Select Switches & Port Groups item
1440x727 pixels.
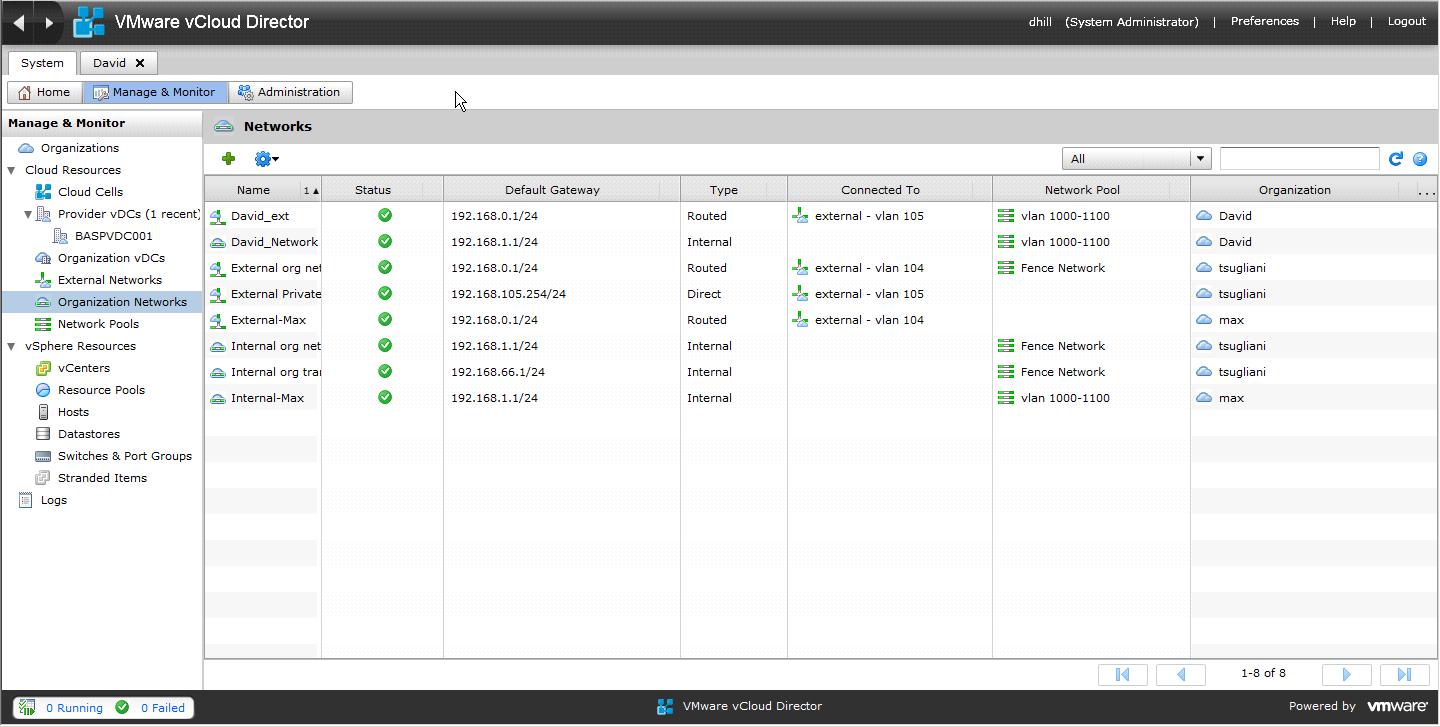125,456
